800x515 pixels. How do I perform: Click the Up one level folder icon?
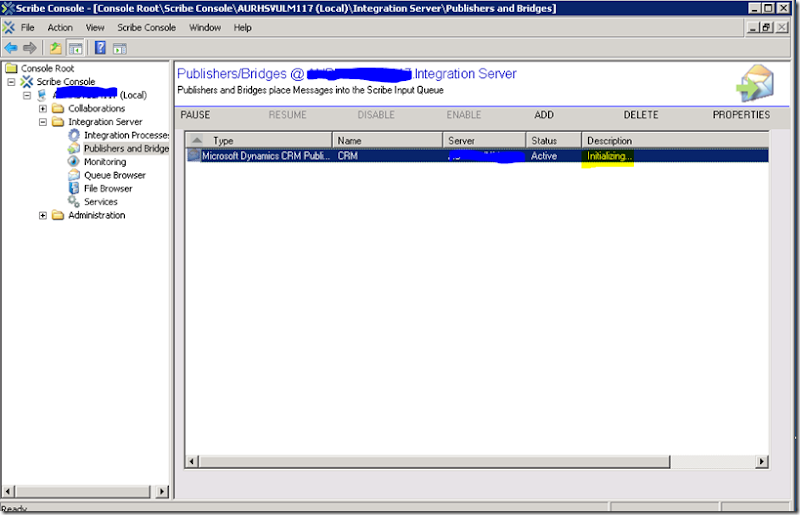point(55,48)
